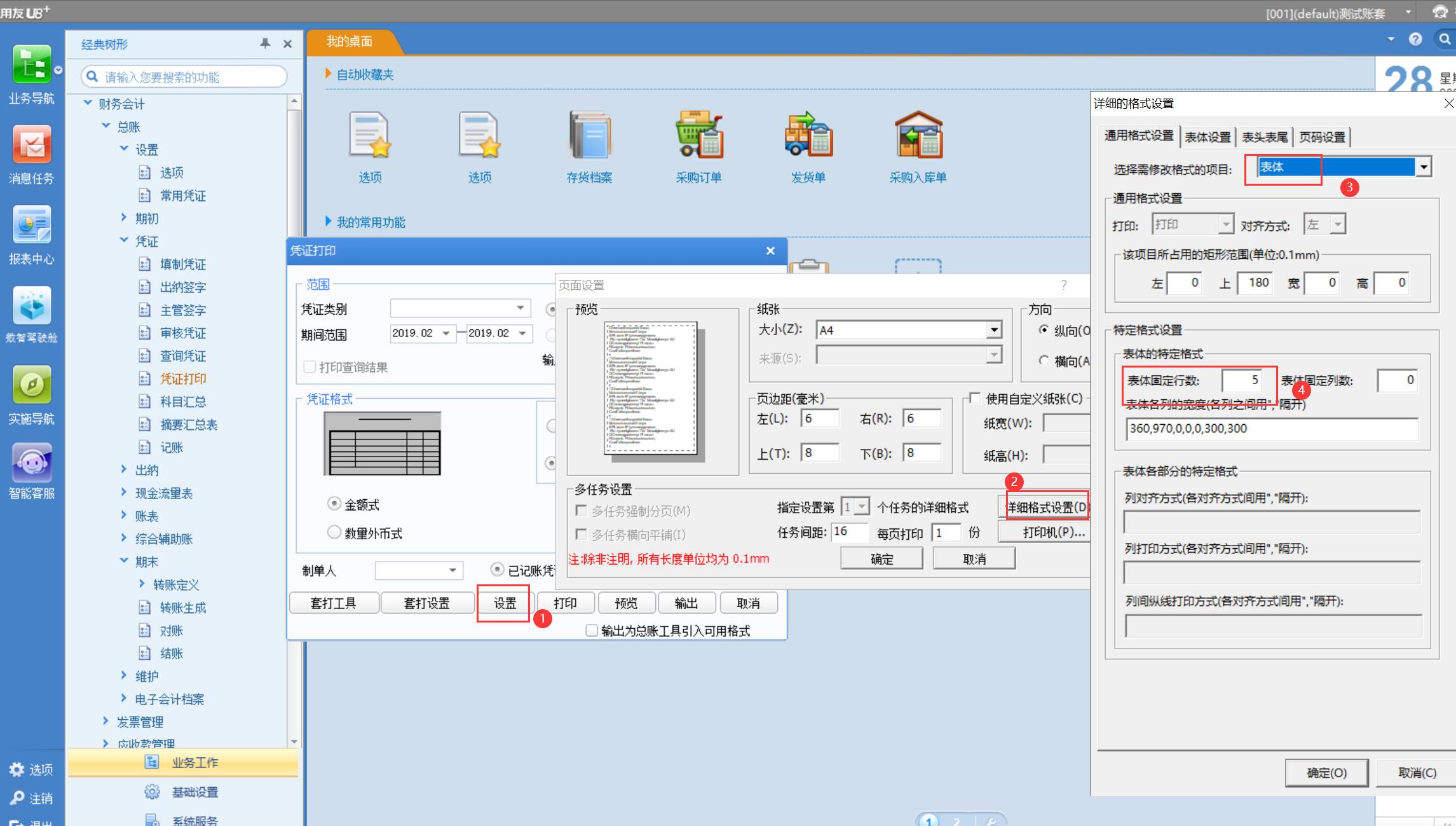
Task: Collapse the 总账 tree node
Action: point(106,126)
